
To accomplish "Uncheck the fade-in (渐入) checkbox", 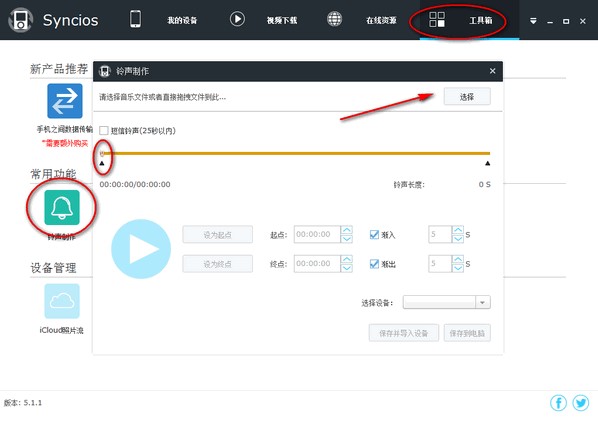I will (x=374, y=235).
